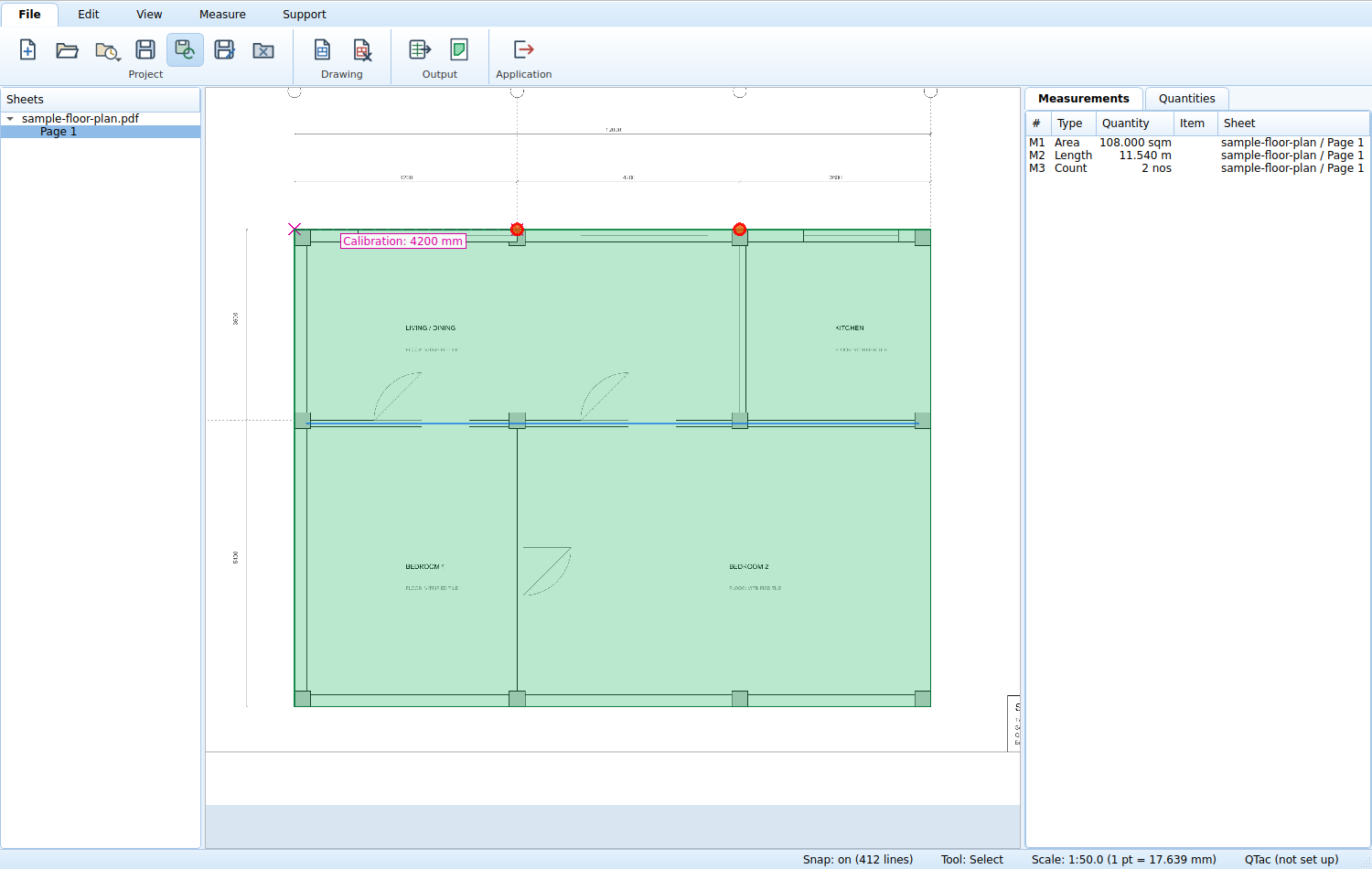Select sample-floor-plan.pdf in Sheets
Viewport: 1372px width, 869px height.
[x=80, y=119]
